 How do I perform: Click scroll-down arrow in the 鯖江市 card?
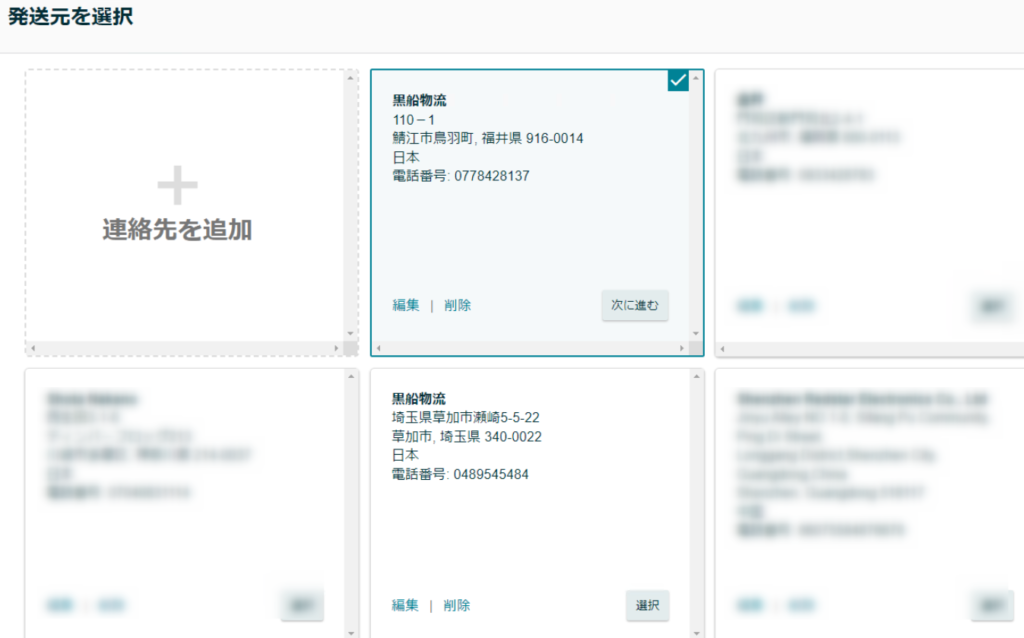(696, 334)
